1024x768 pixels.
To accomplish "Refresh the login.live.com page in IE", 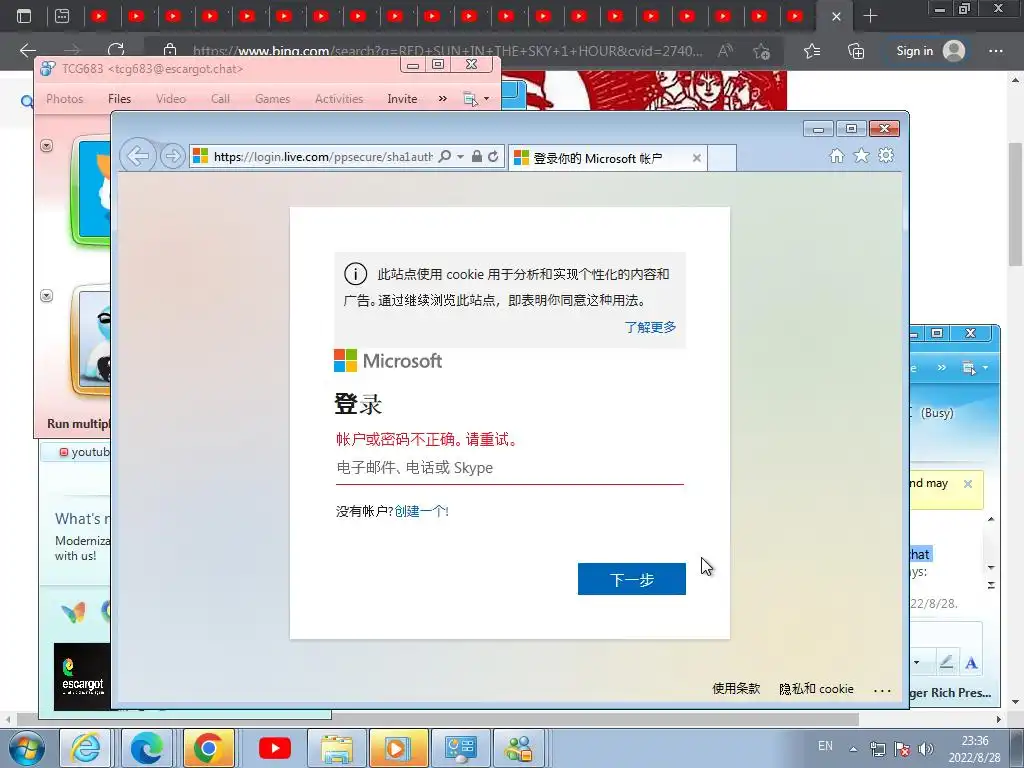I will tap(494, 157).
